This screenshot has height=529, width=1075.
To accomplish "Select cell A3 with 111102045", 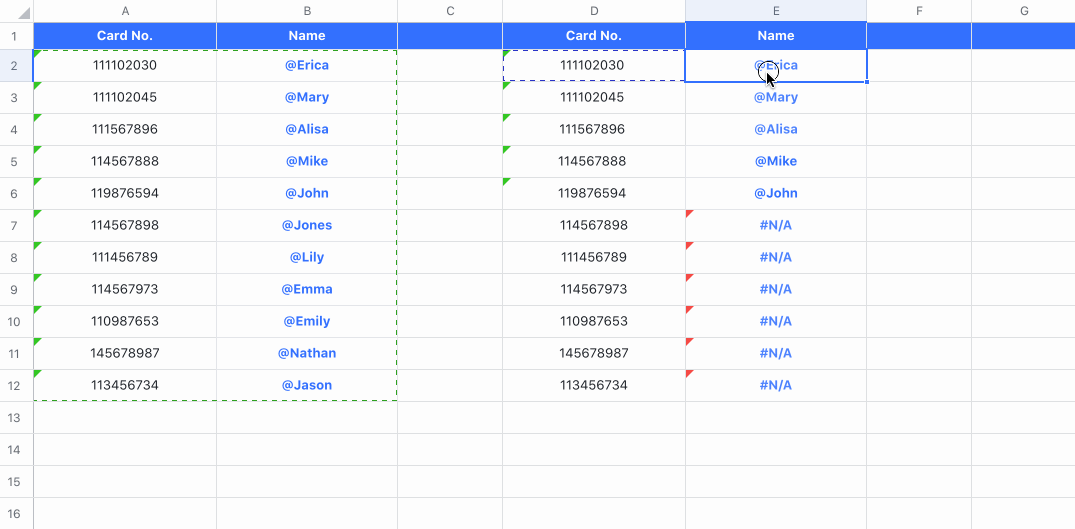I will click(125, 97).
